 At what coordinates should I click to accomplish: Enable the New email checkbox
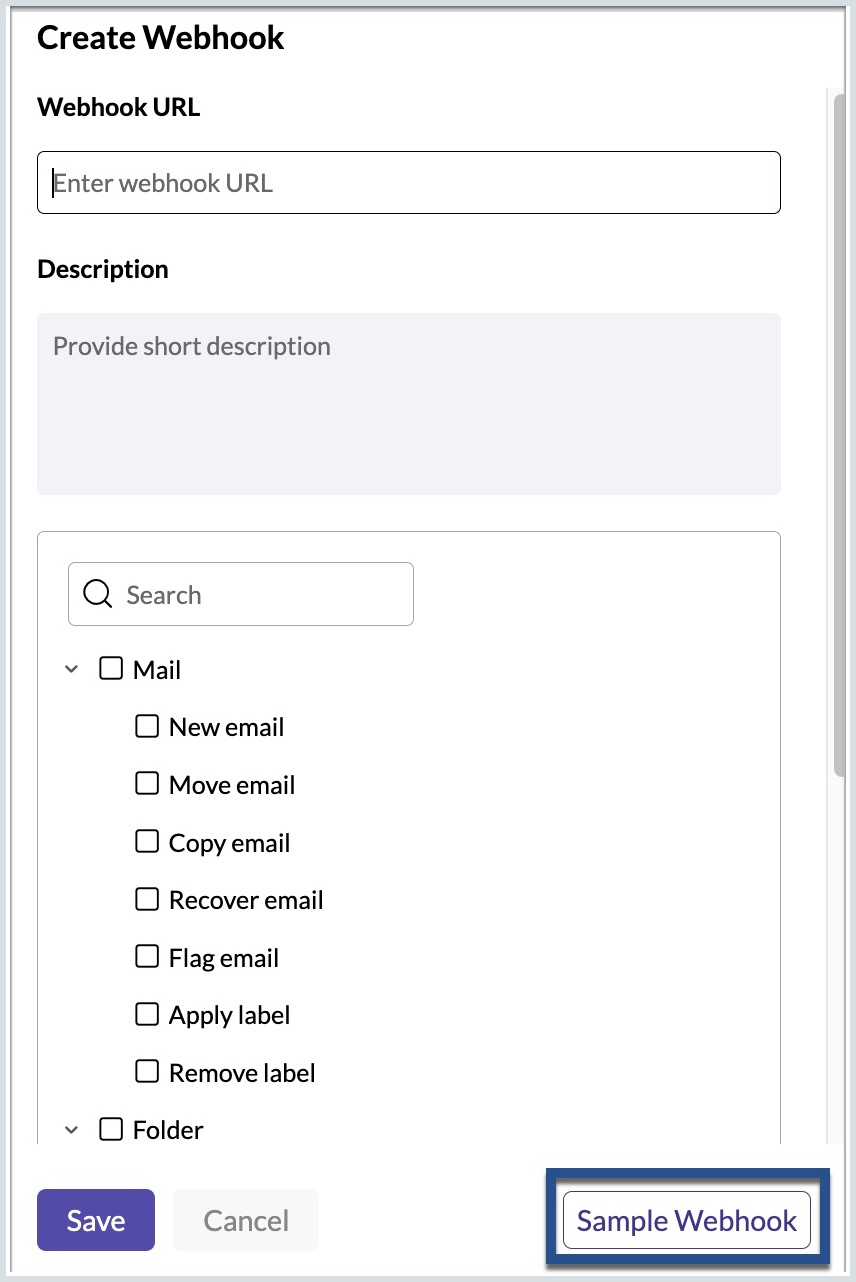pos(147,726)
